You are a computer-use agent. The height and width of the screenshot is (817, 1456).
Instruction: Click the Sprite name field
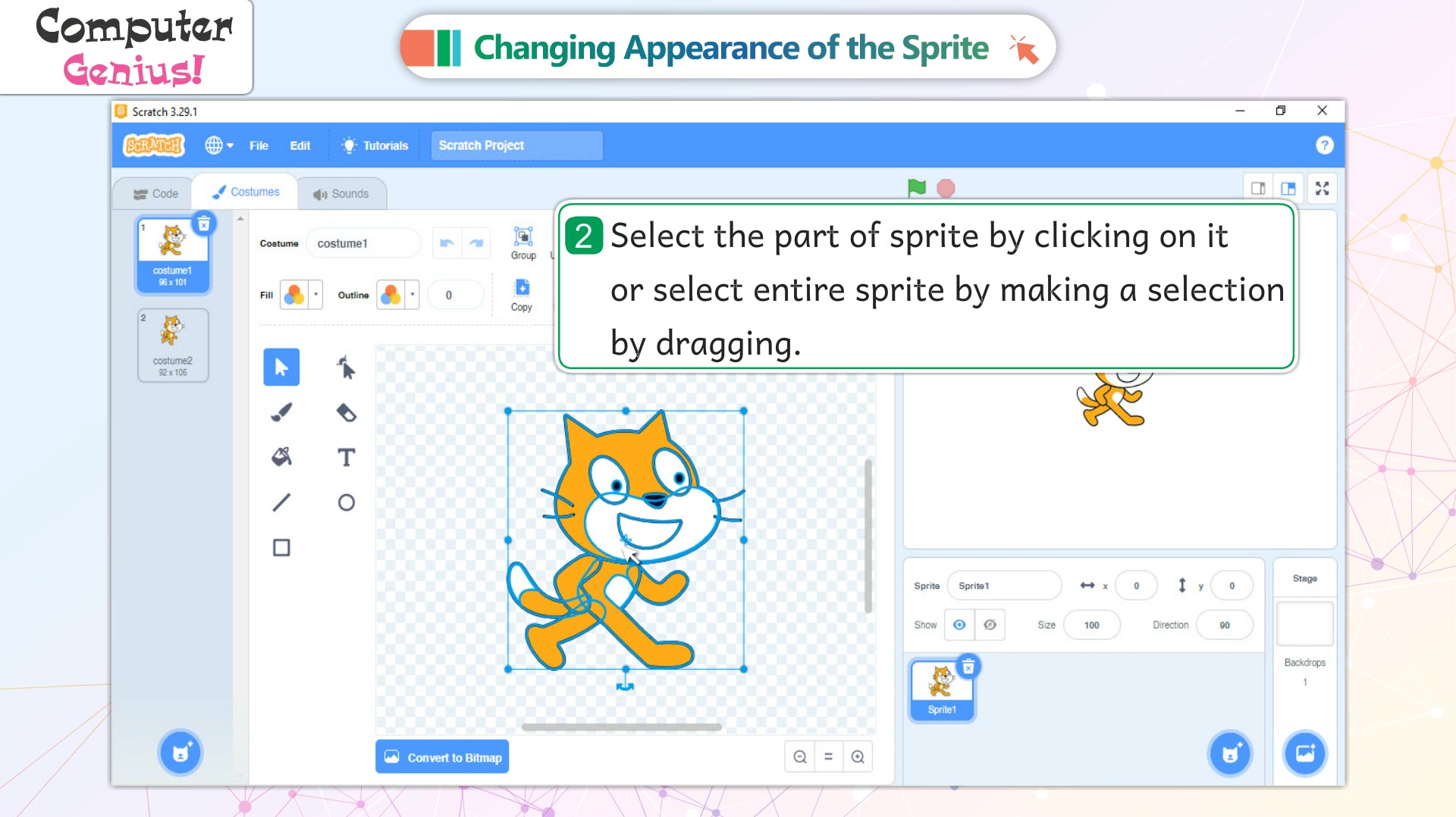pos(1004,586)
